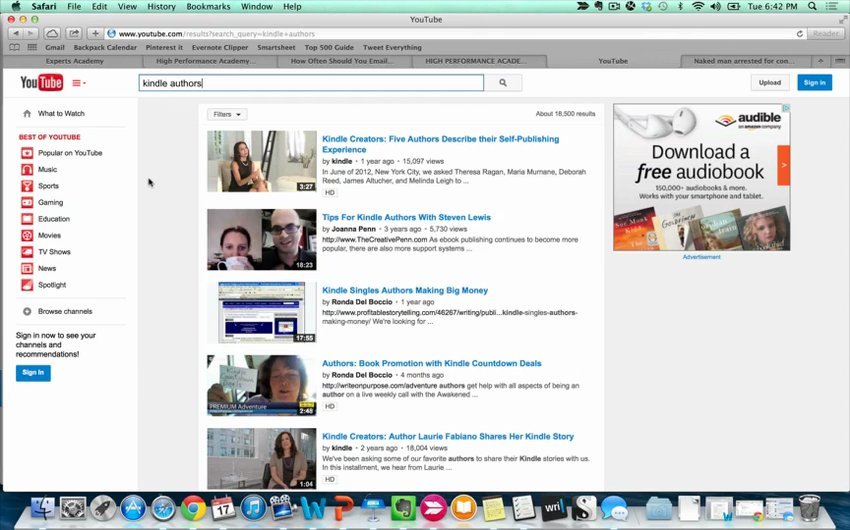
Task: Click the Education sidebar icon
Action: coord(27,219)
